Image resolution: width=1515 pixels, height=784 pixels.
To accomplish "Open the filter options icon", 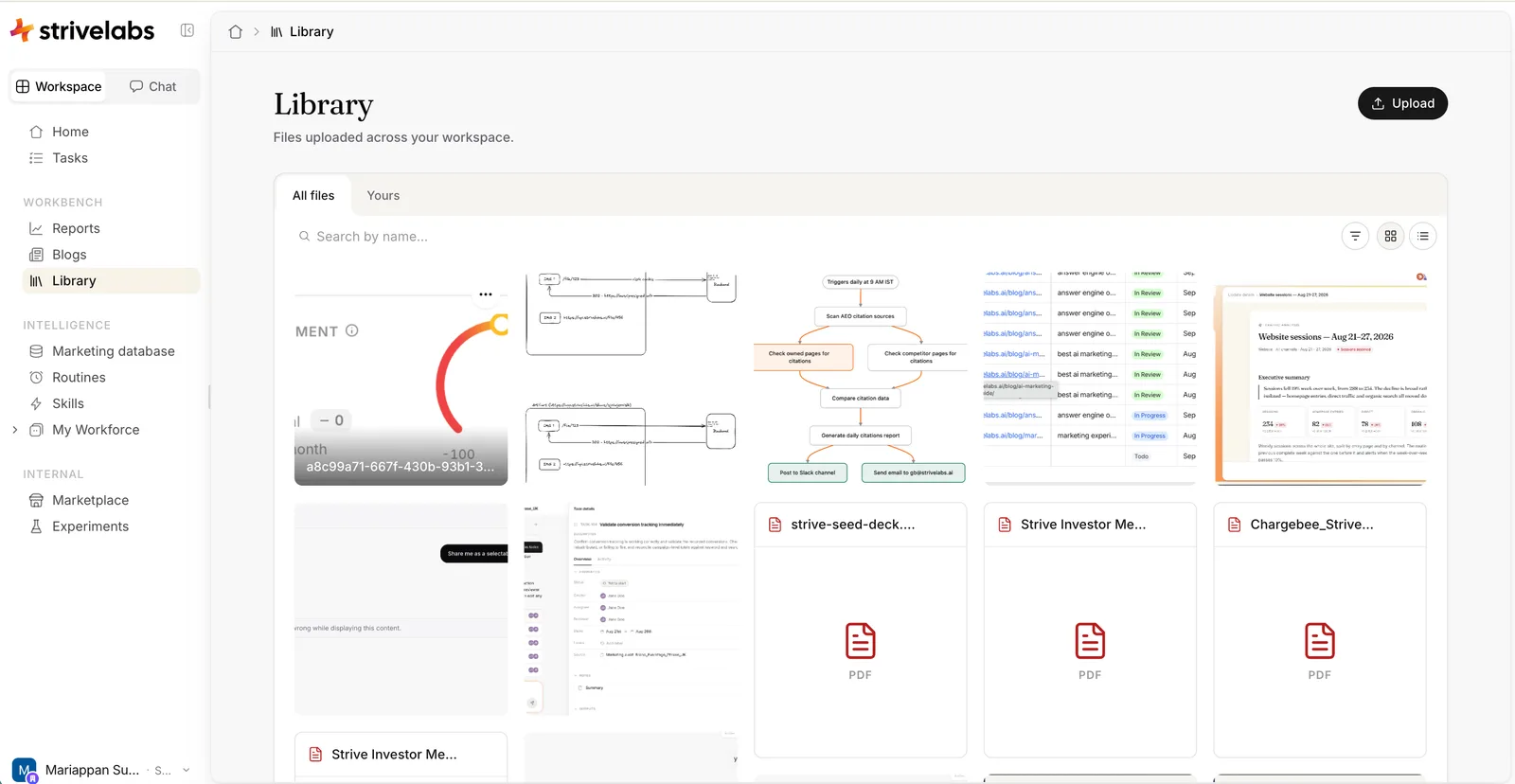I will point(1355,236).
